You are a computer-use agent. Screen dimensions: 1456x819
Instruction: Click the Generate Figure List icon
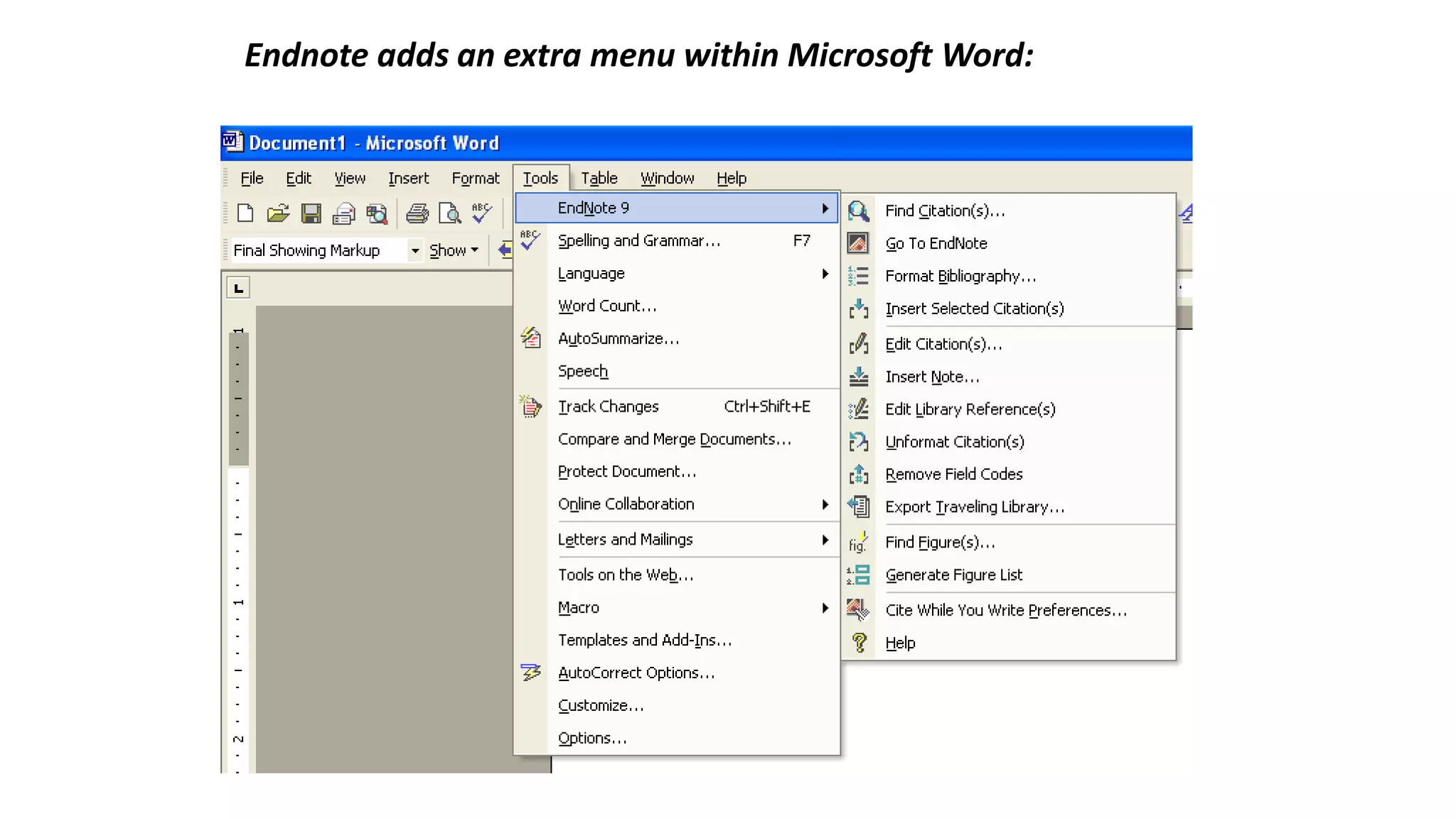point(859,575)
